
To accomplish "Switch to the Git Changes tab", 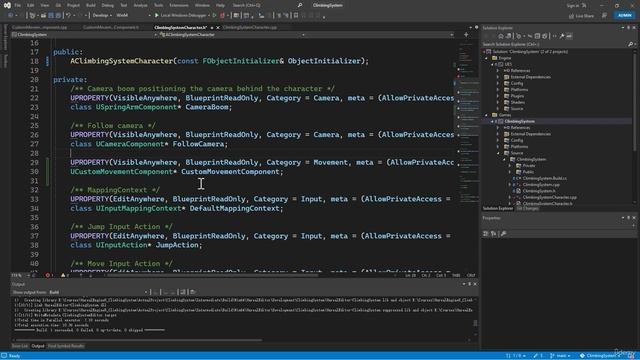I will [x=527, y=209].
